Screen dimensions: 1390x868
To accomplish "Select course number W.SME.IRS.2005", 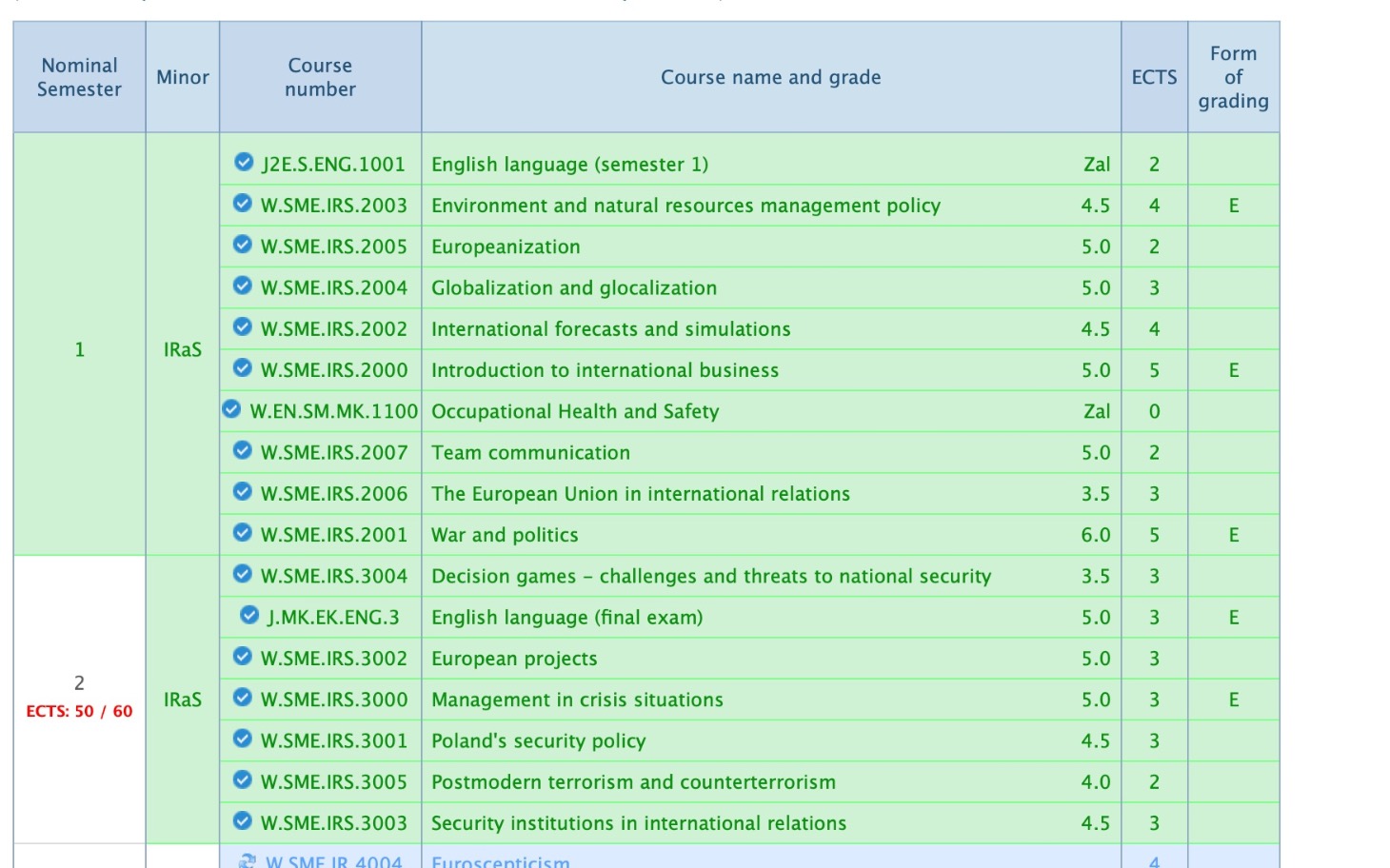I will pos(333,247).
